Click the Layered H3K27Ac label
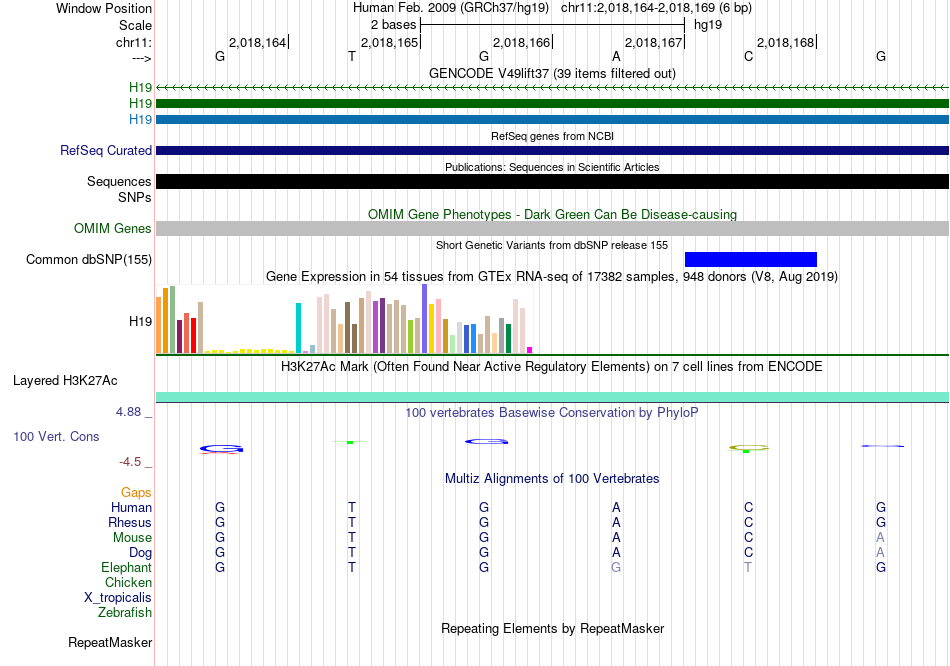 click(65, 381)
